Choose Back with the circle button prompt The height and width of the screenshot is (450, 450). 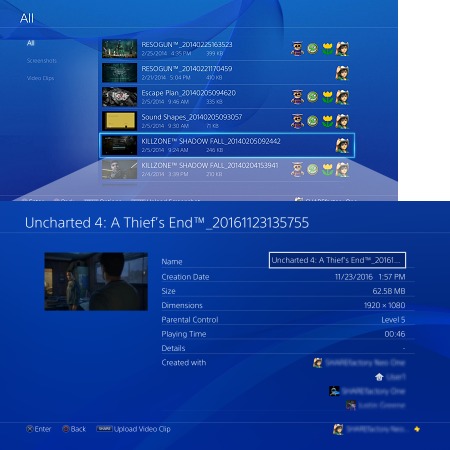coord(74,429)
